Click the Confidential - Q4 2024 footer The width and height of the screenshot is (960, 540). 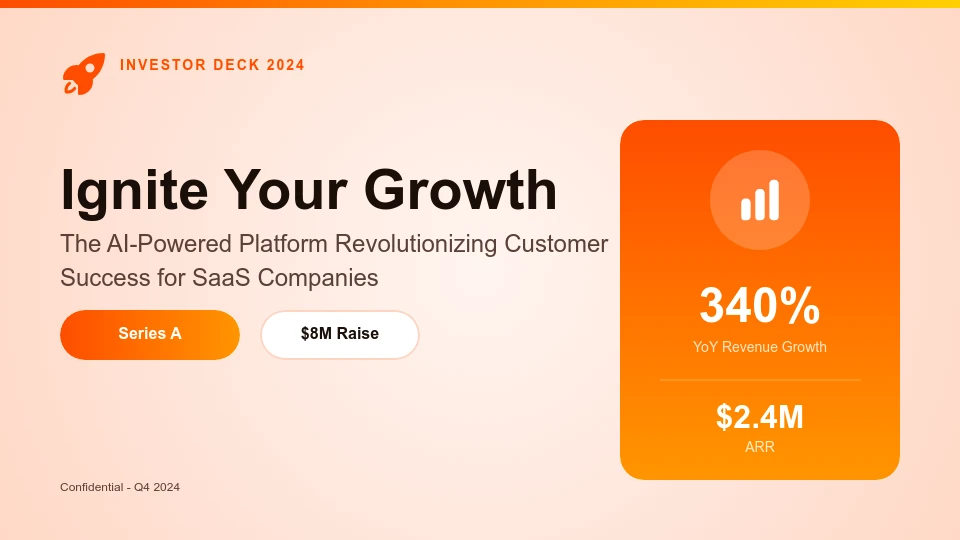tap(120, 487)
